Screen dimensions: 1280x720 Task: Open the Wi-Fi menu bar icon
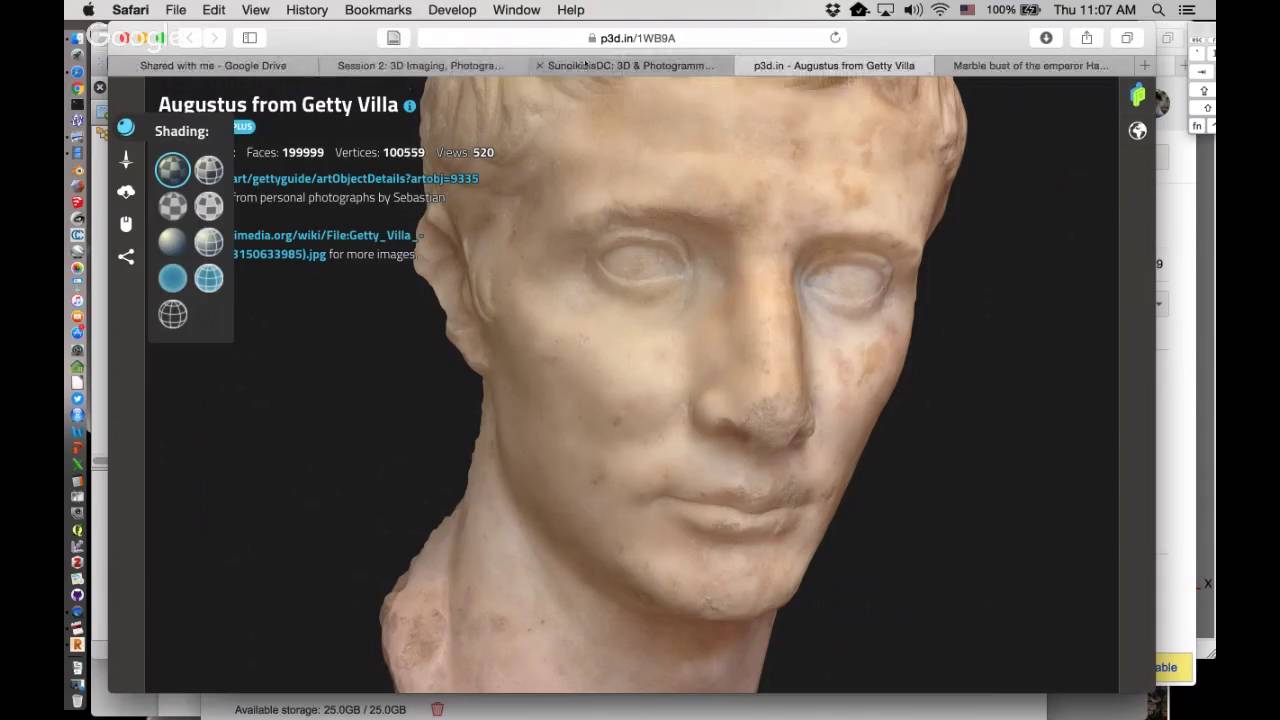pos(939,10)
